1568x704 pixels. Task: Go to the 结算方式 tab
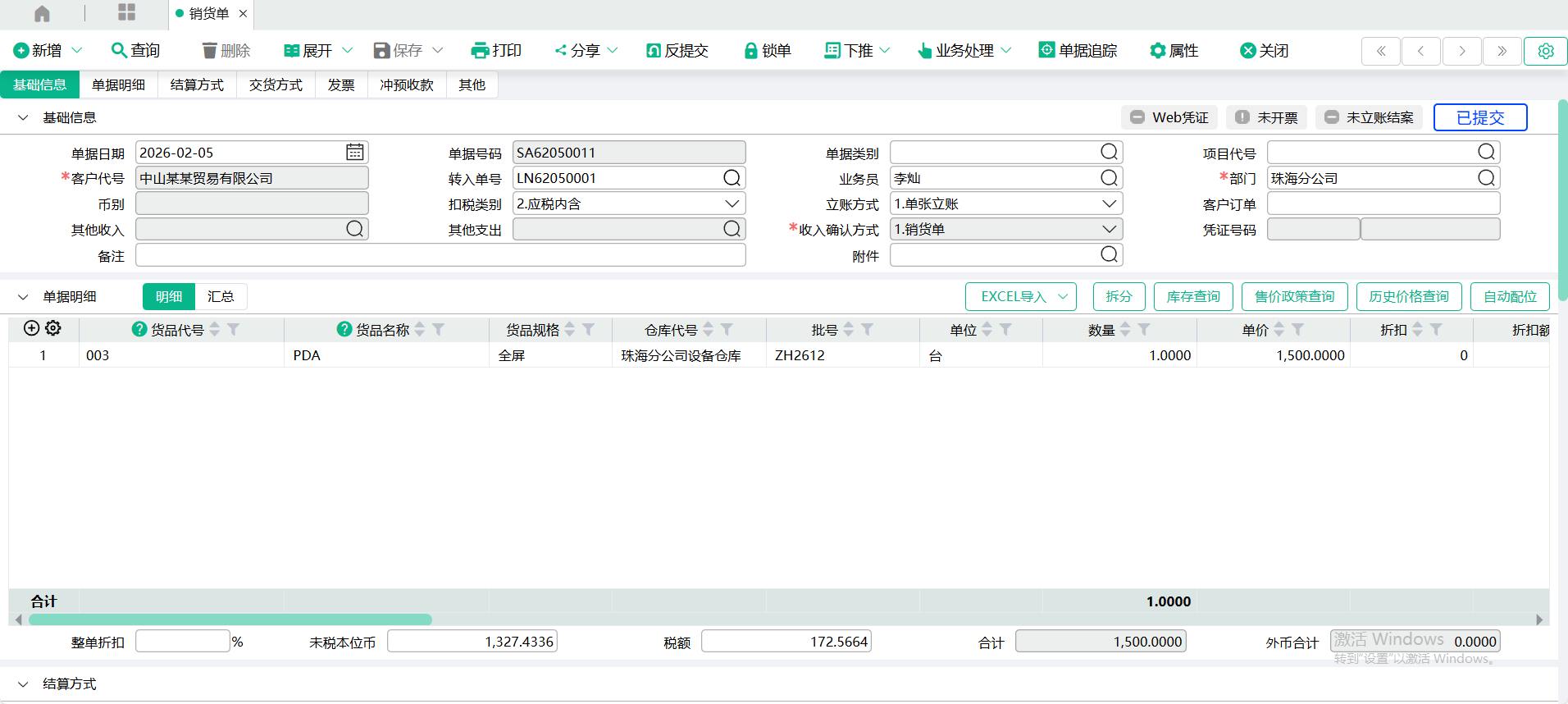pyautogui.click(x=197, y=85)
